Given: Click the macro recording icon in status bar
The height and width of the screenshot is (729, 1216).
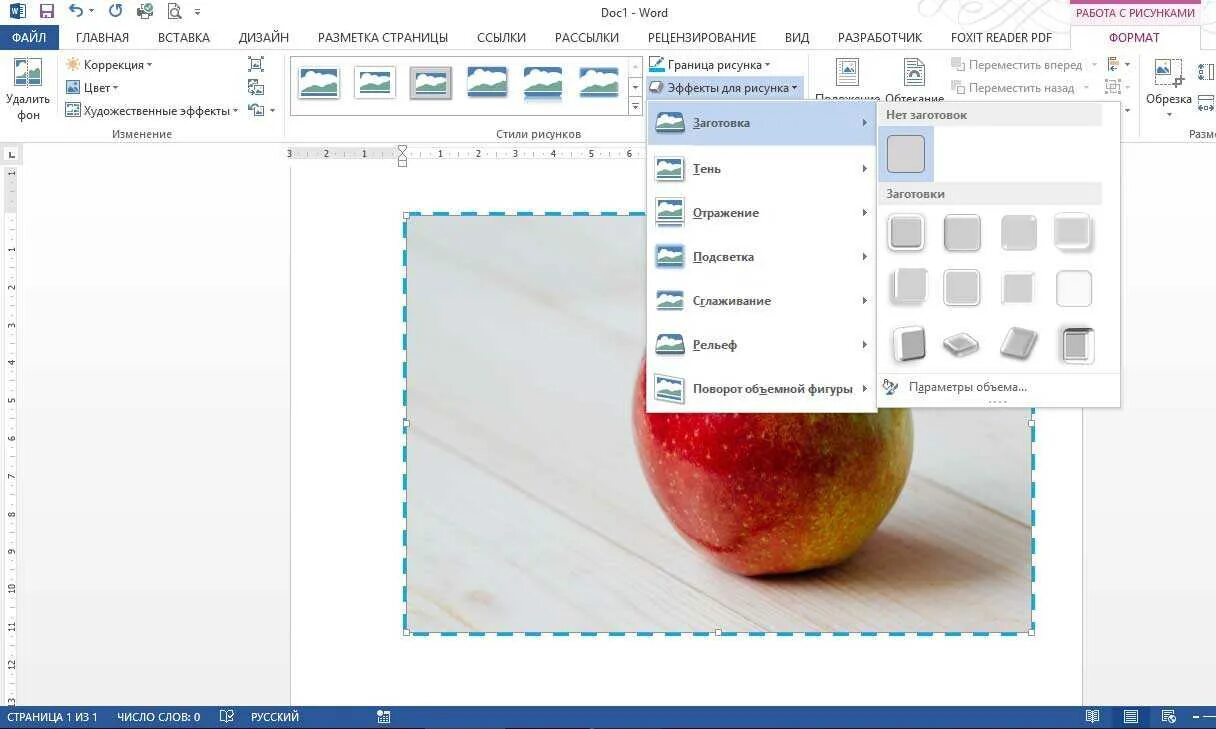Looking at the screenshot, I should 384,716.
